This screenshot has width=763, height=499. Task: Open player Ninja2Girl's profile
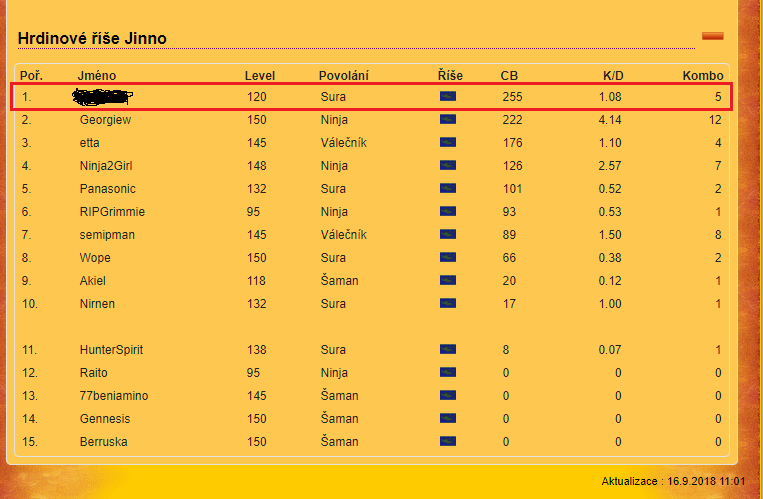pyautogui.click(x=107, y=165)
